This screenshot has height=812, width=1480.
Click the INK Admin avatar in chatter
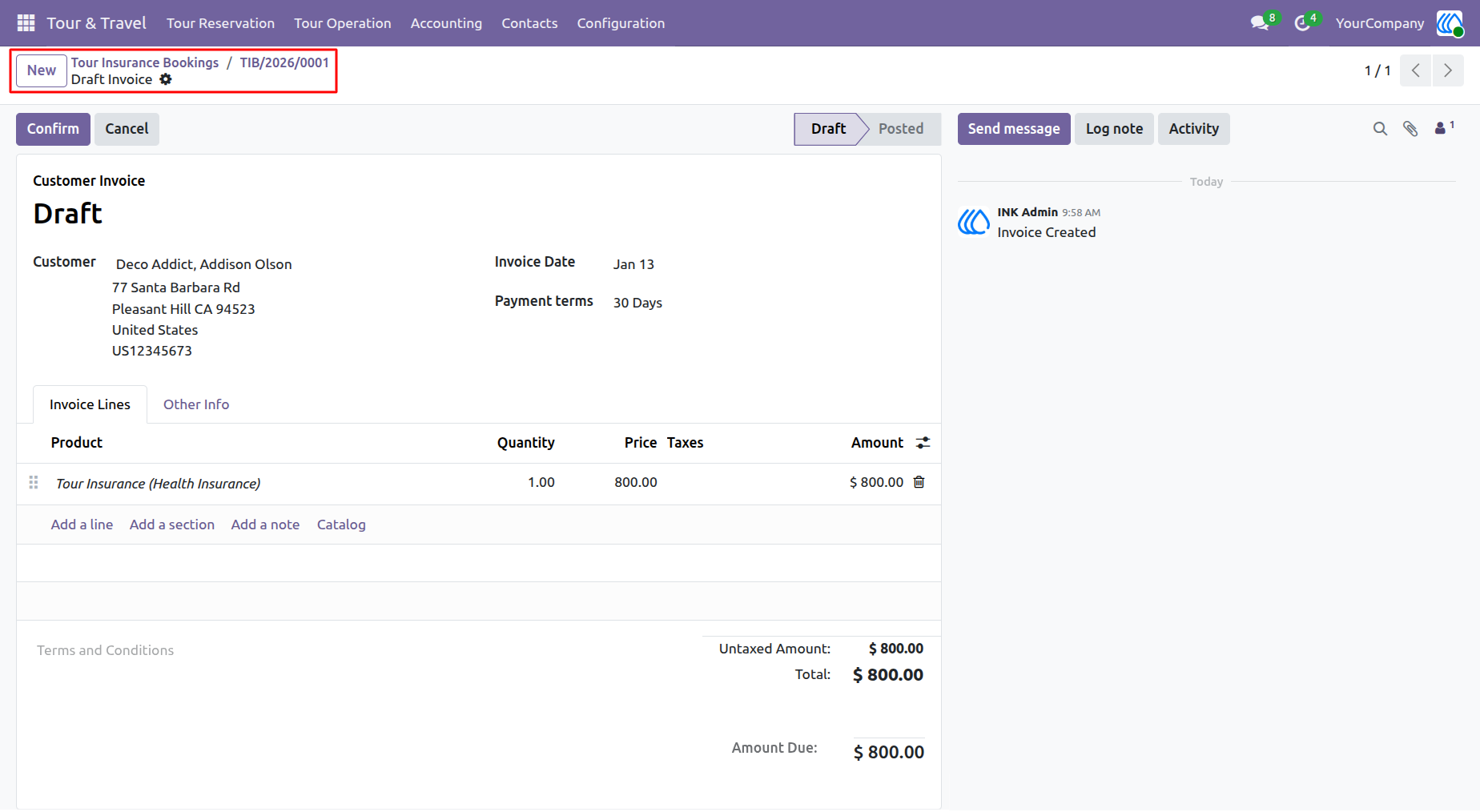pyautogui.click(x=974, y=222)
